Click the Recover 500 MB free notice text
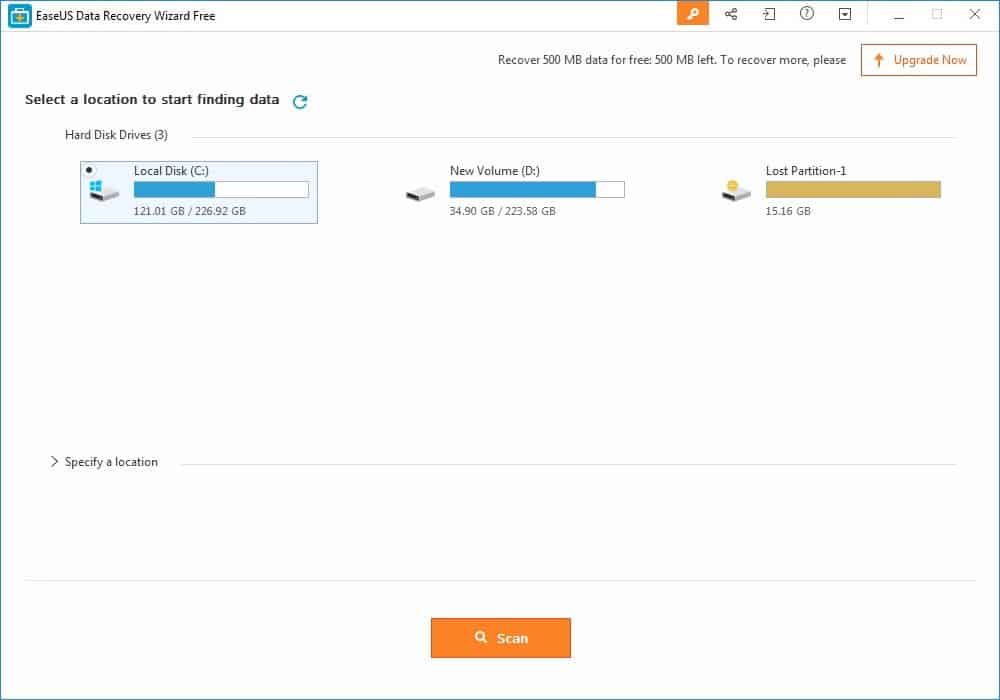The height and width of the screenshot is (700, 1000). 672,60
